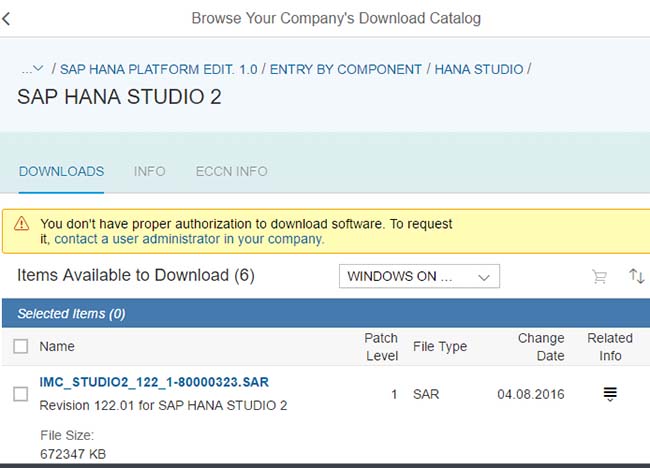Open the download basket cart icon

point(599,276)
